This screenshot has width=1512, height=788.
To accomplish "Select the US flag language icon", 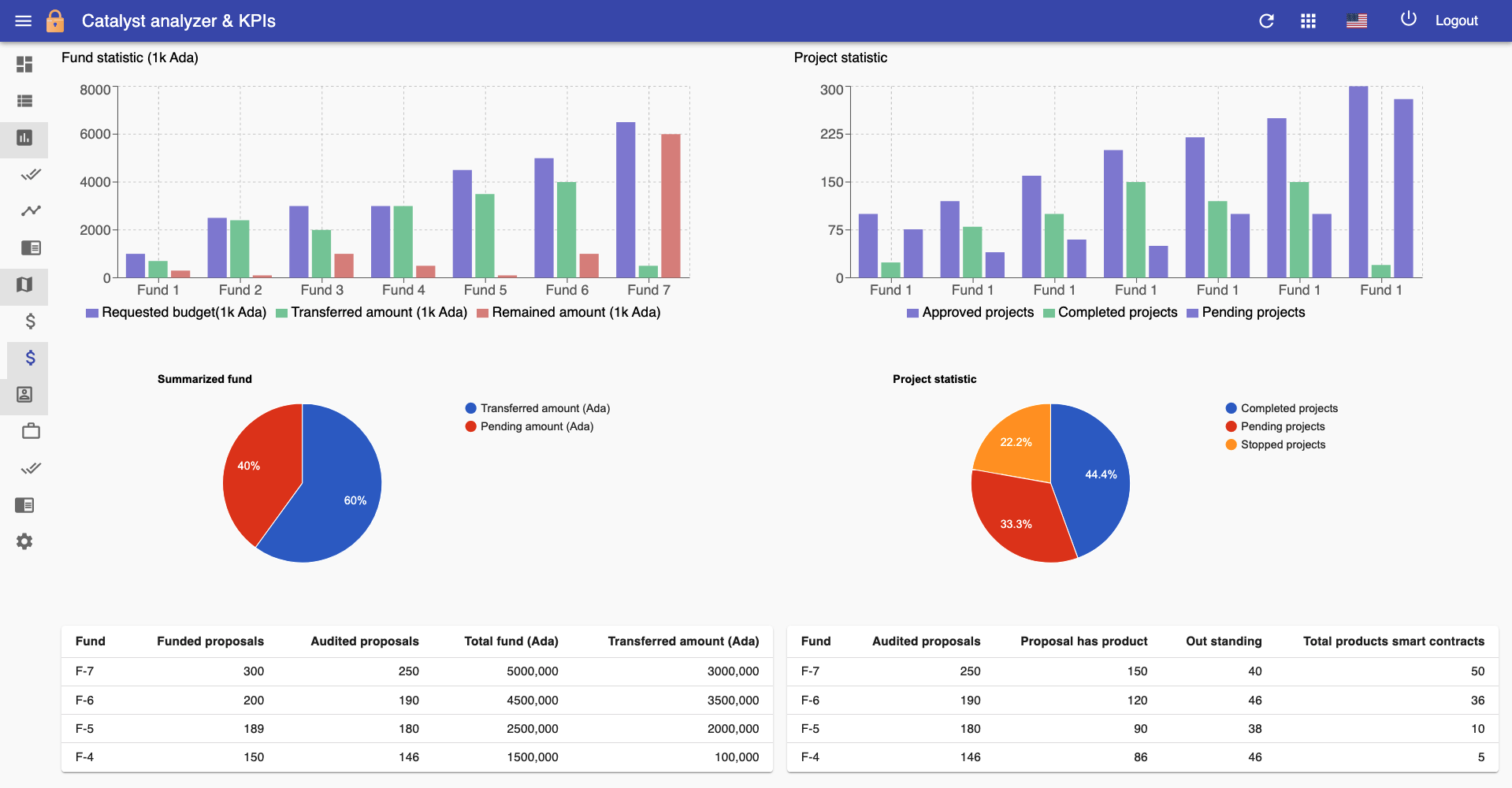I will [1357, 21].
